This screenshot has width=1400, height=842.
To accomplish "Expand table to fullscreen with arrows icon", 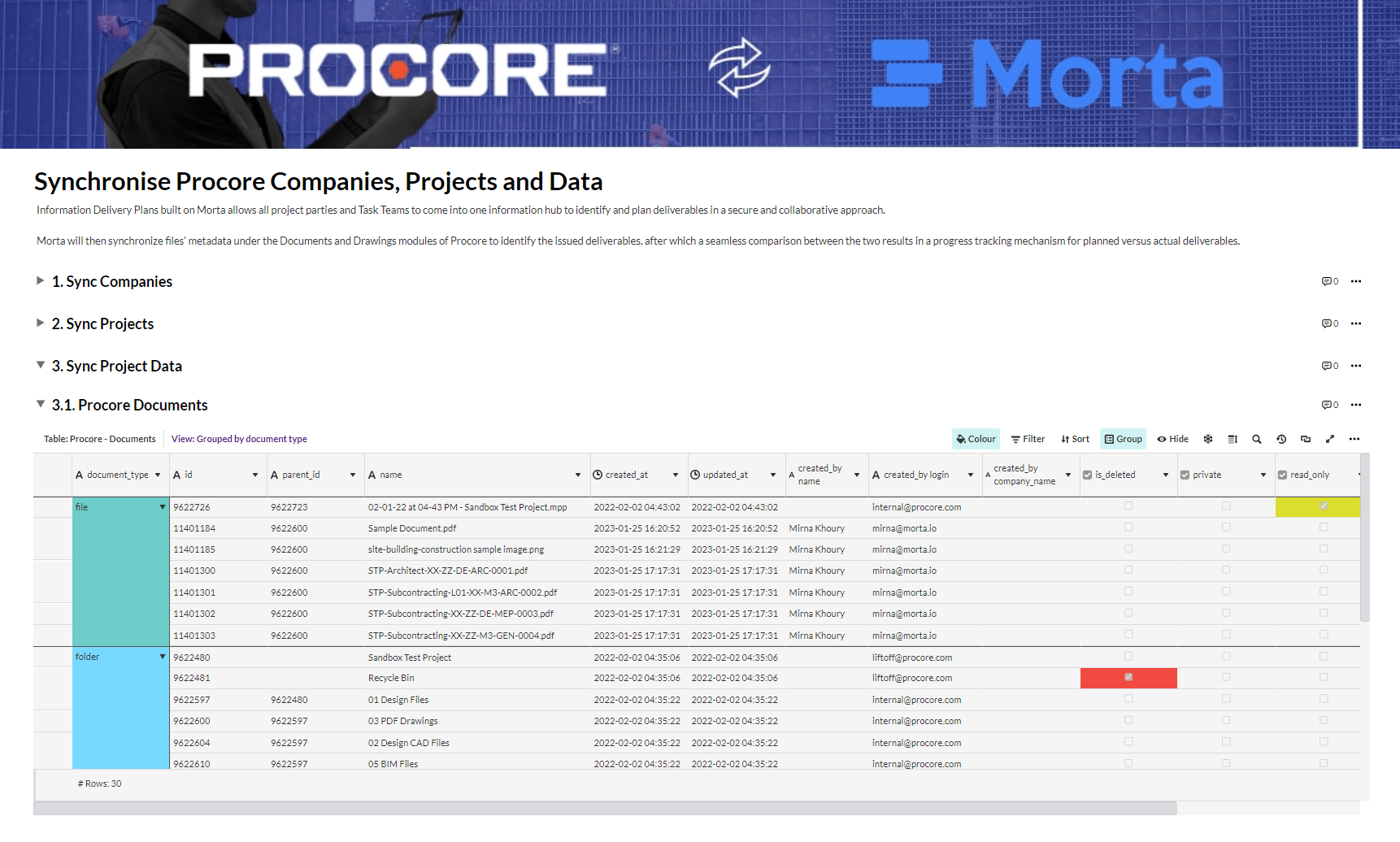I will (x=1330, y=439).
